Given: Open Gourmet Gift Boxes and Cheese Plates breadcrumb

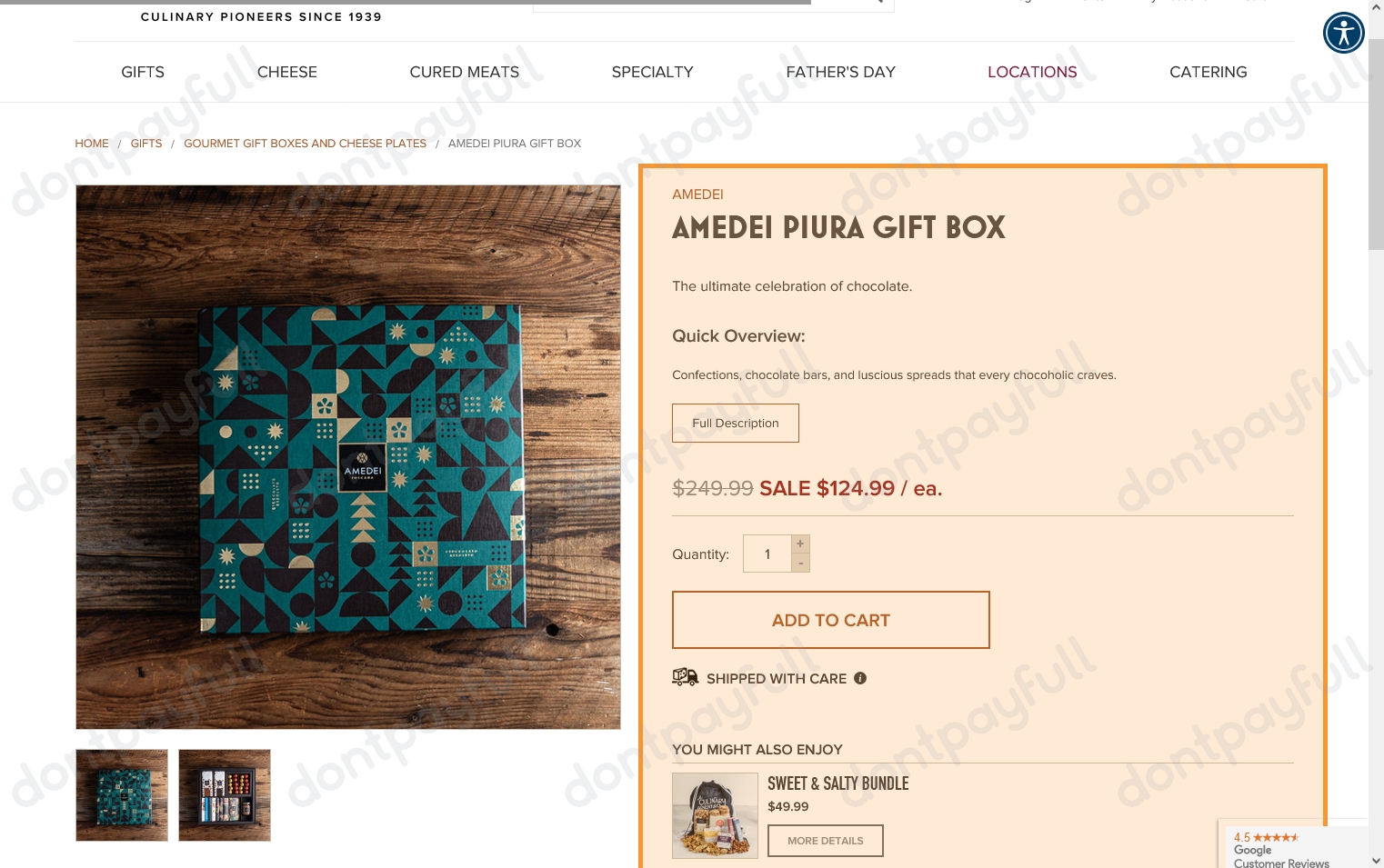Looking at the screenshot, I should pyautogui.click(x=305, y=144).
